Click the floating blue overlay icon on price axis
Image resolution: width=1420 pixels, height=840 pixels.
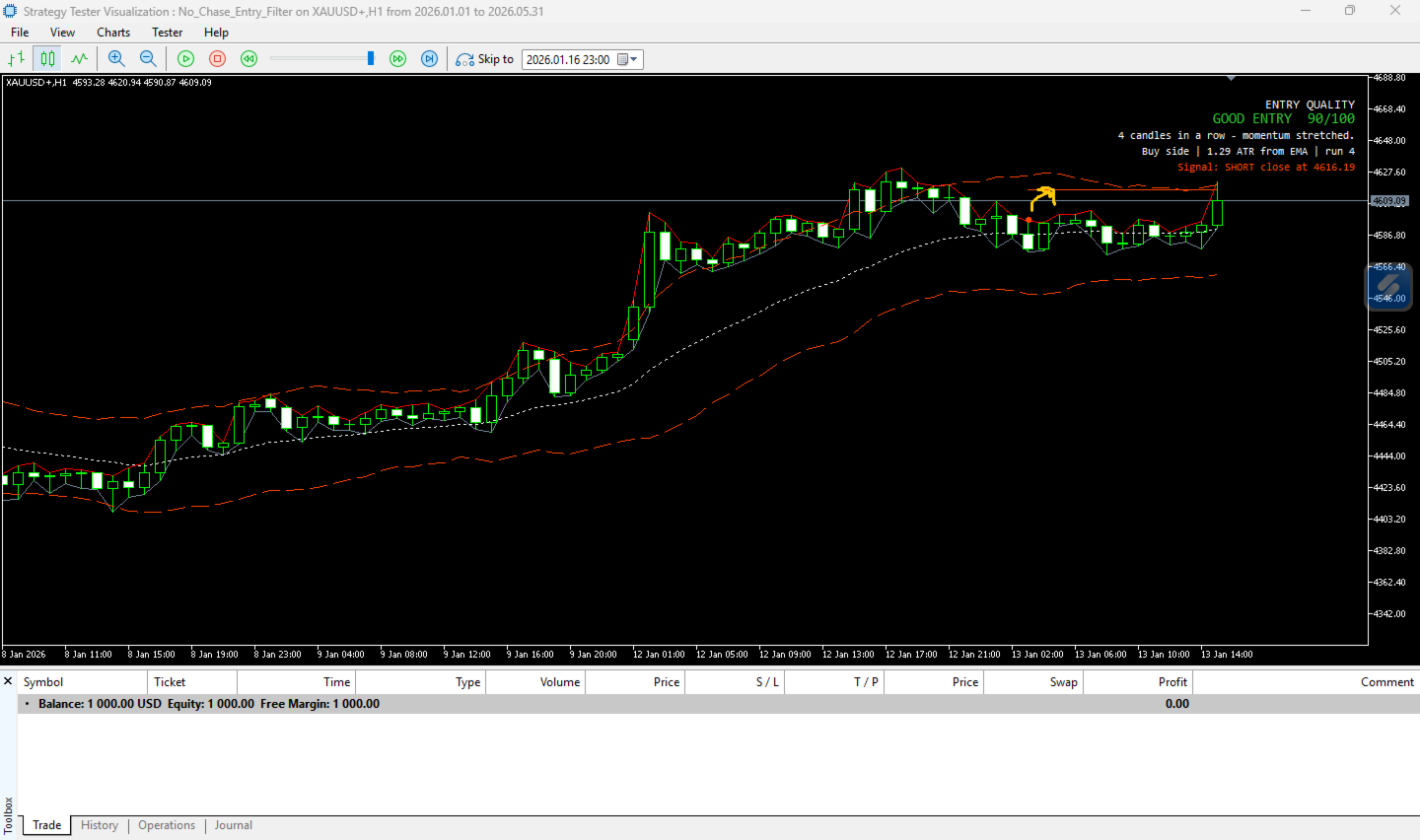(1388, 286)
